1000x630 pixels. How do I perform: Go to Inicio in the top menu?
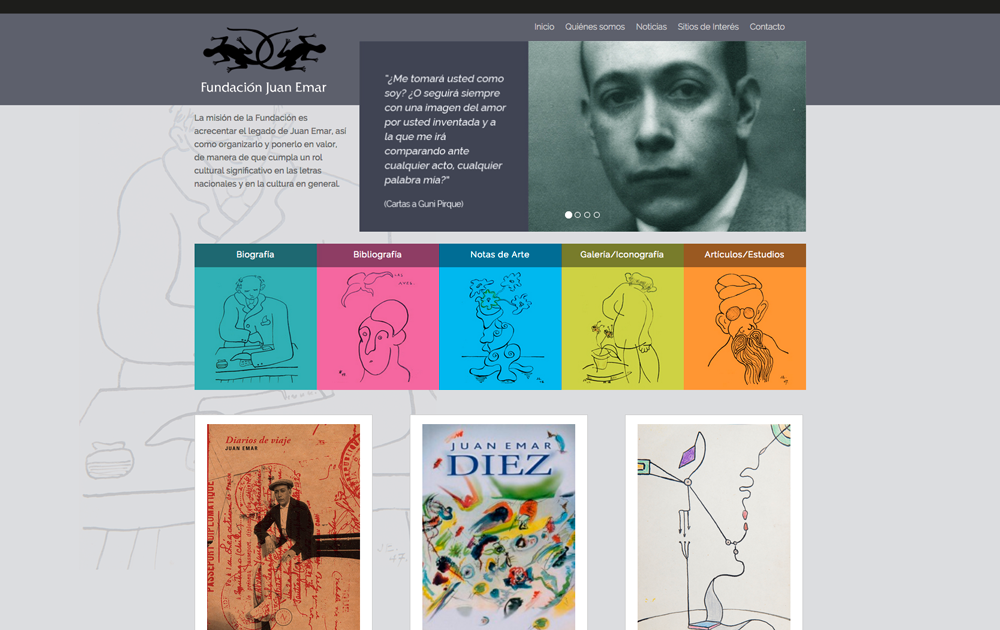544,27
